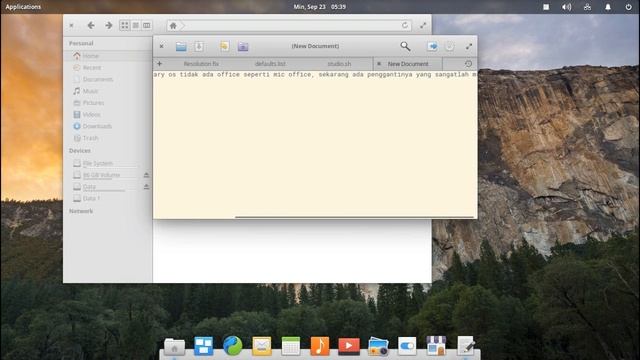This screenshot has height=360, width=640.
Task: Select the New Document tab
Action: tap(408, 64)
